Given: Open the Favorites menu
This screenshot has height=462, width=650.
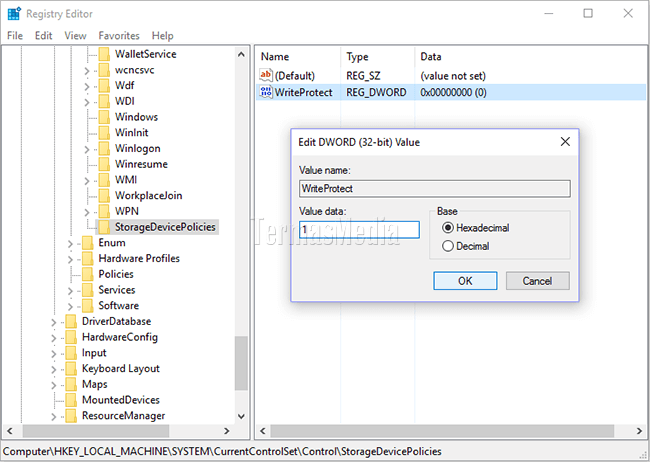Looking at the screenshot, I should click(x=119, y=36).
